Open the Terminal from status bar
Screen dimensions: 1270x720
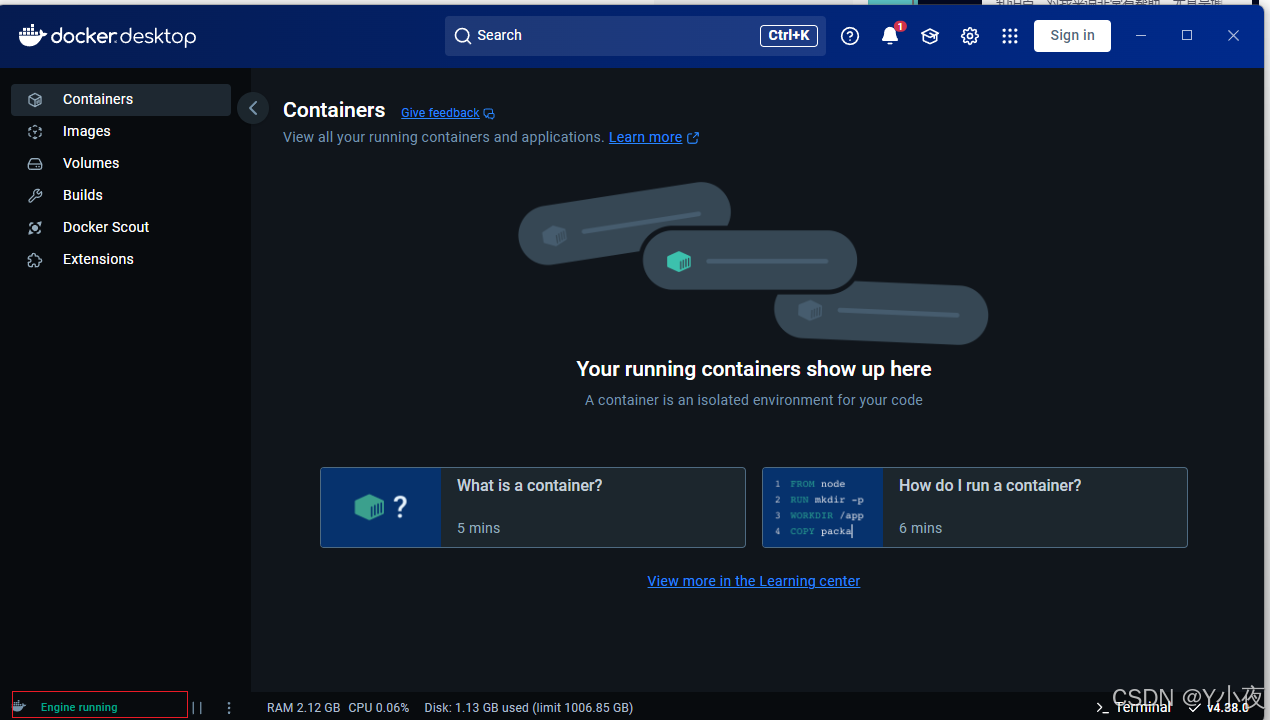point(1133,707)
